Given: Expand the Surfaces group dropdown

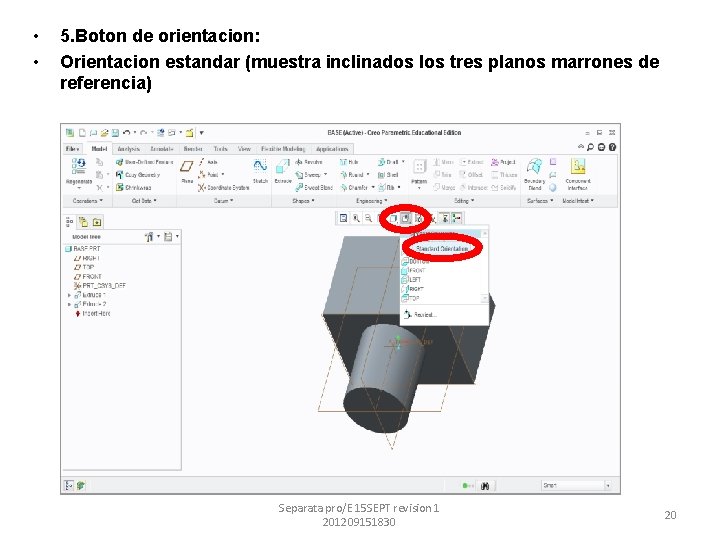Looking at the screenshot, I should click(x=540, y=201).
